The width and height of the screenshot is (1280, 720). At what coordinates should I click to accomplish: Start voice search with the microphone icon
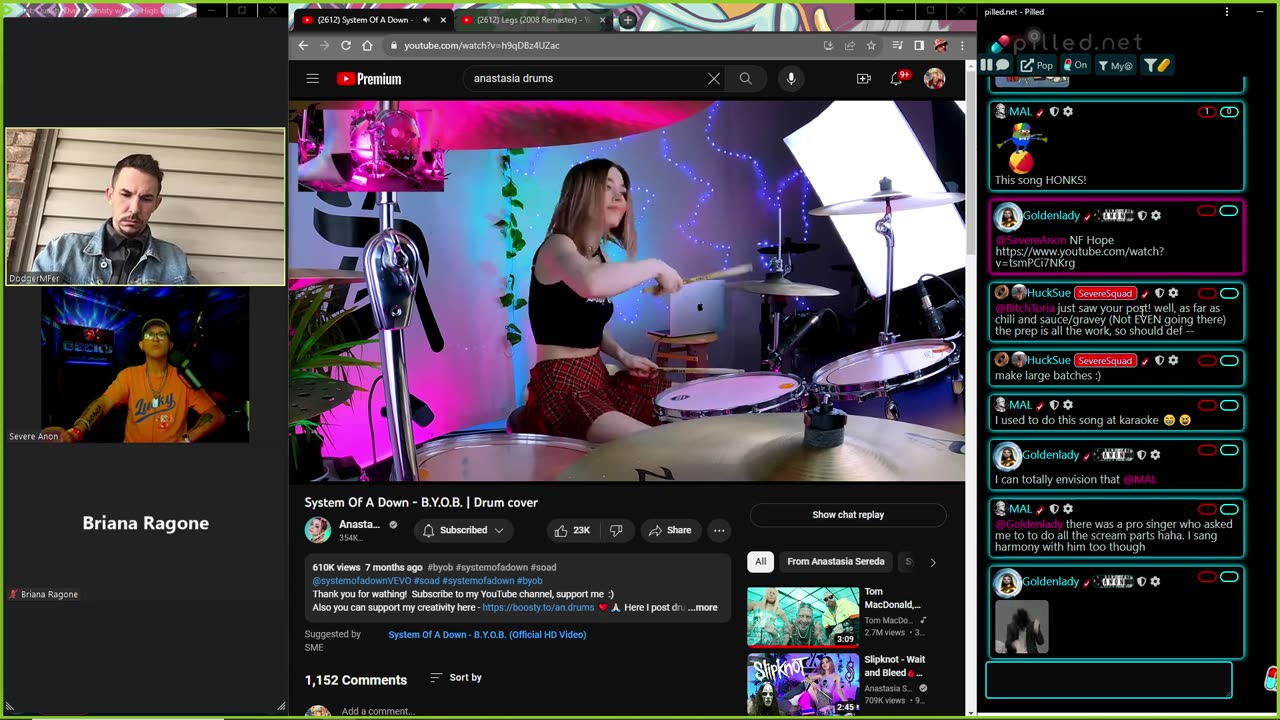pyautogui.click(x=791, y=78)
